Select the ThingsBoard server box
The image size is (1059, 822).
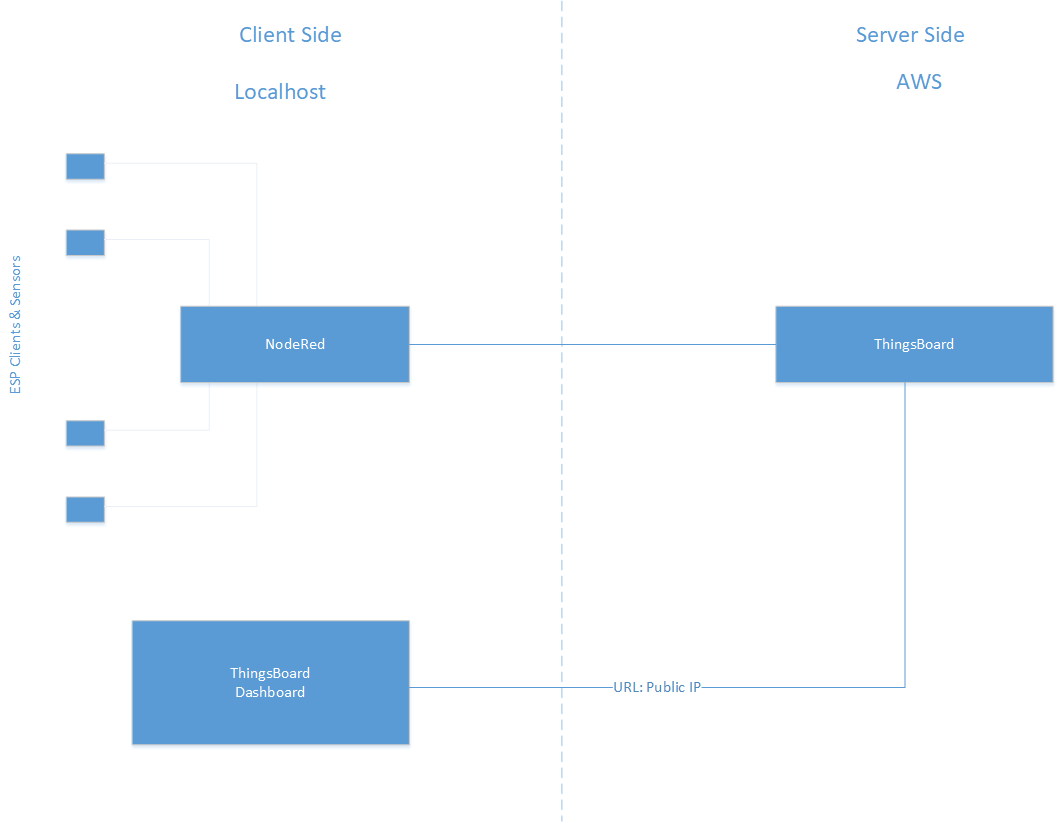914,344
